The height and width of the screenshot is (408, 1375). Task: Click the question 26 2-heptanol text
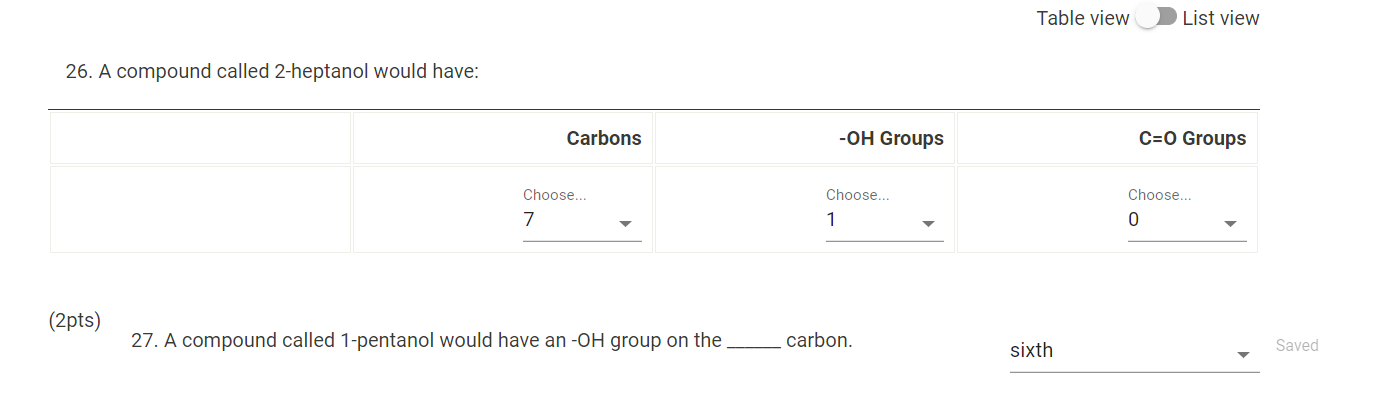click(272, 73)
